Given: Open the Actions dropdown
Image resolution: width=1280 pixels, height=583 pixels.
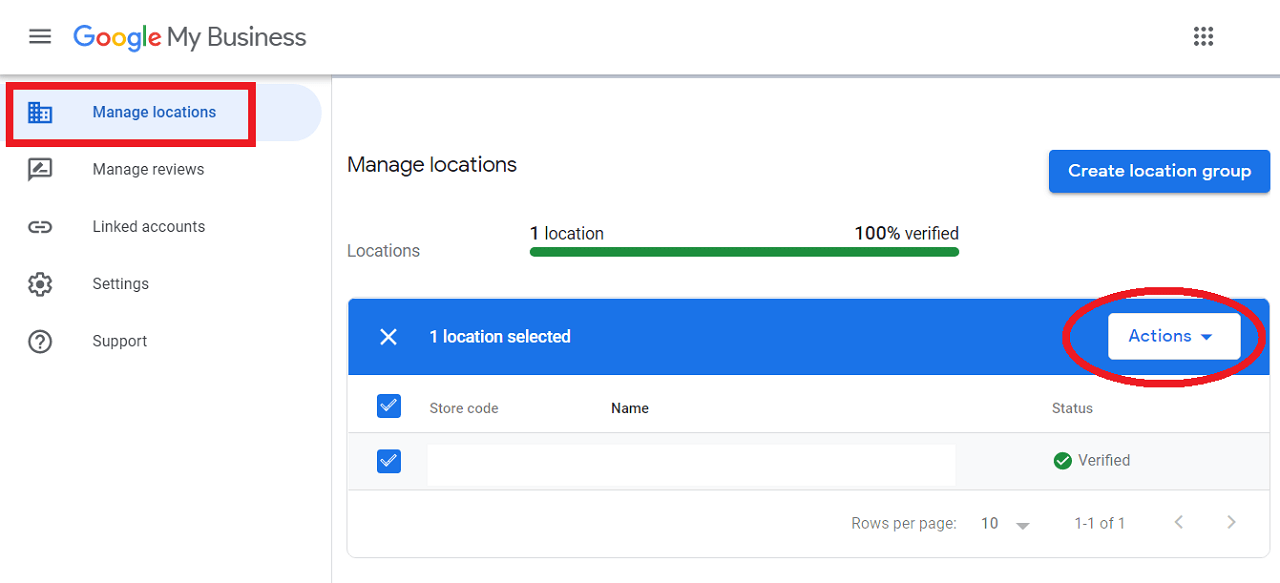Looking at the screenshot, I should [1174, 336].
